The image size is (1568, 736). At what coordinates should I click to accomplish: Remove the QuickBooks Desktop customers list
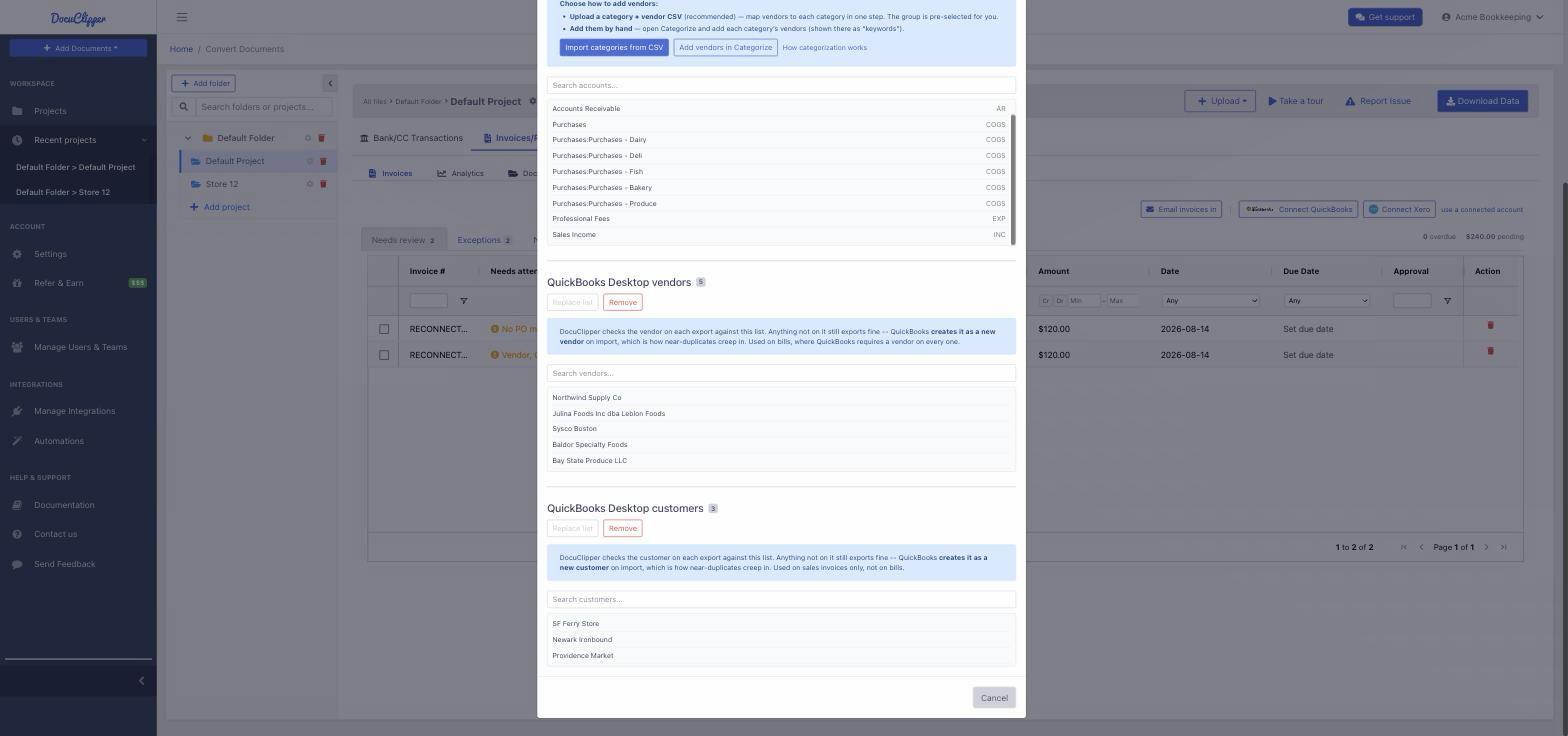coord(622,528)
